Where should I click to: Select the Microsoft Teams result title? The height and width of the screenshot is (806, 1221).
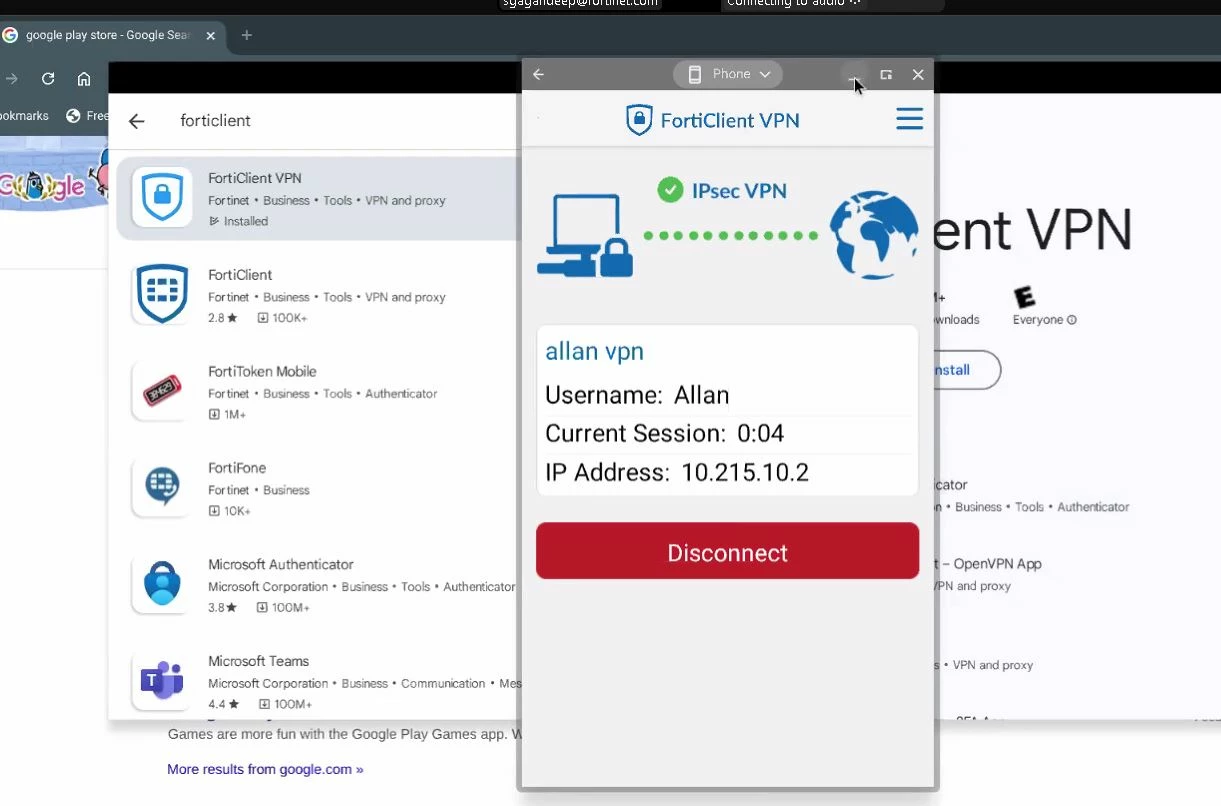(258, 661)
